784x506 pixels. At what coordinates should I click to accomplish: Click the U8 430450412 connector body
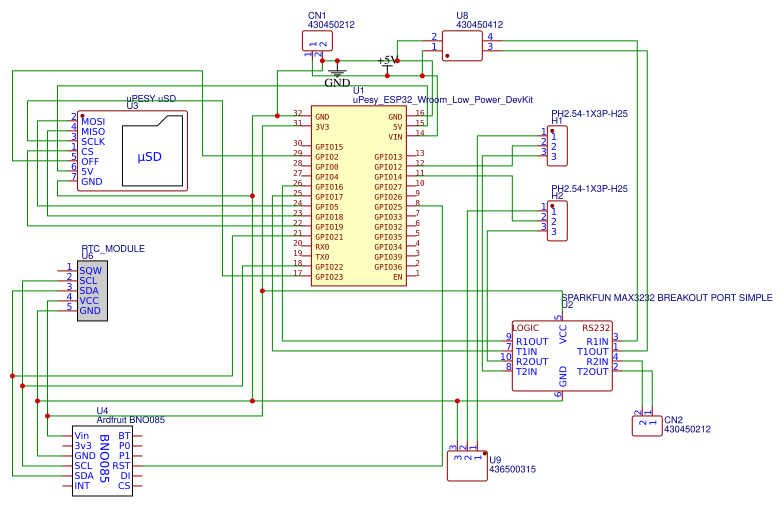pyautogui.click(x=462, y=46)
